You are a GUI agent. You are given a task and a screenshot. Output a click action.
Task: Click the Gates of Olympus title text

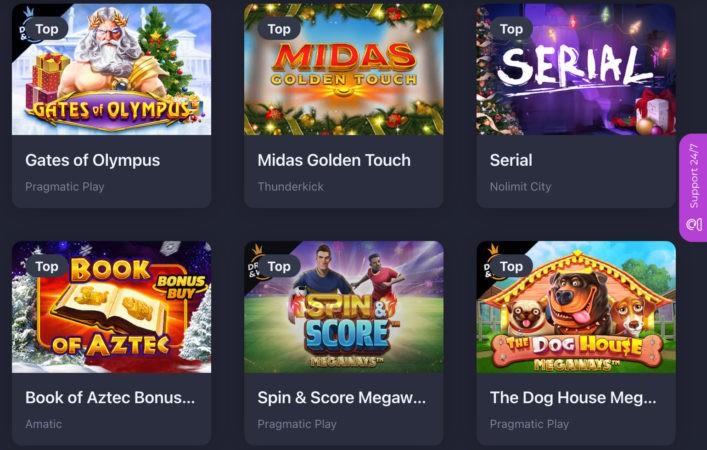tap(92, 161)
